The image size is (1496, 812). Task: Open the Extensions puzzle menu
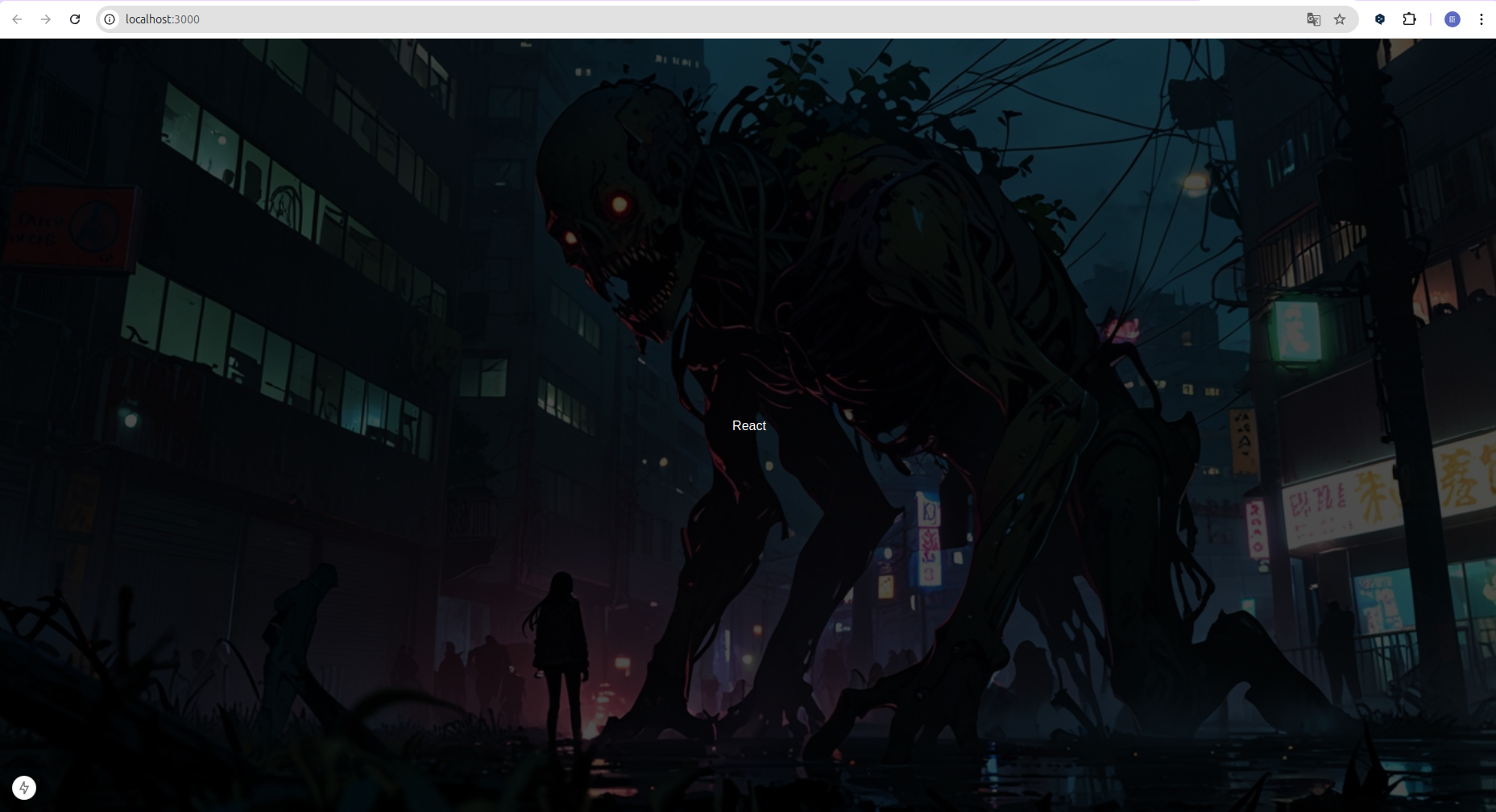tap(1409, 19)
